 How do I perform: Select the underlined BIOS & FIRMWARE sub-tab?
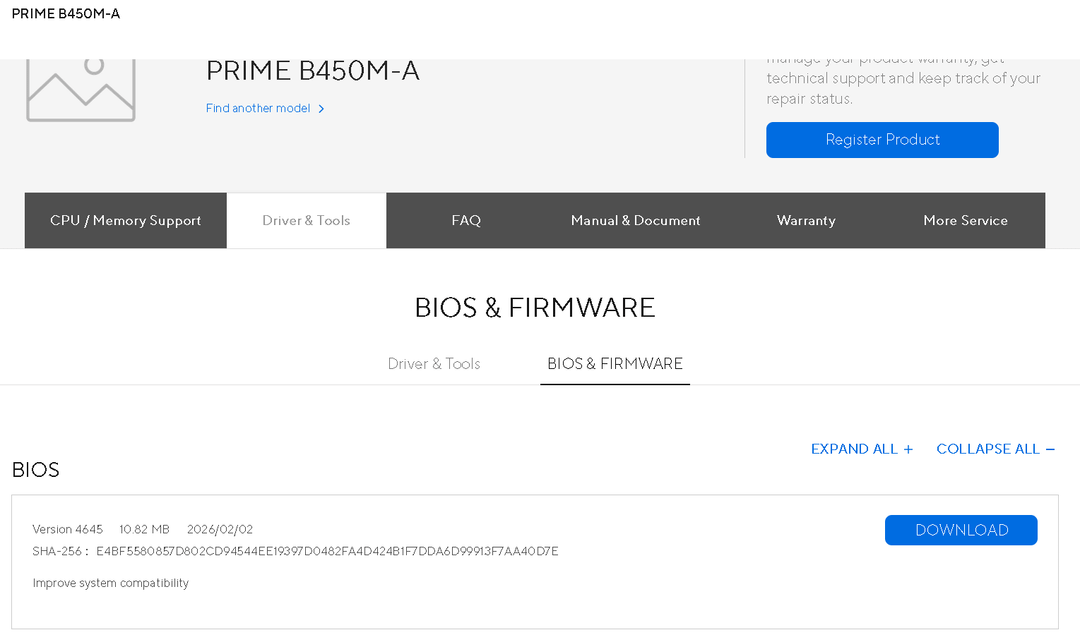(615, 364)
